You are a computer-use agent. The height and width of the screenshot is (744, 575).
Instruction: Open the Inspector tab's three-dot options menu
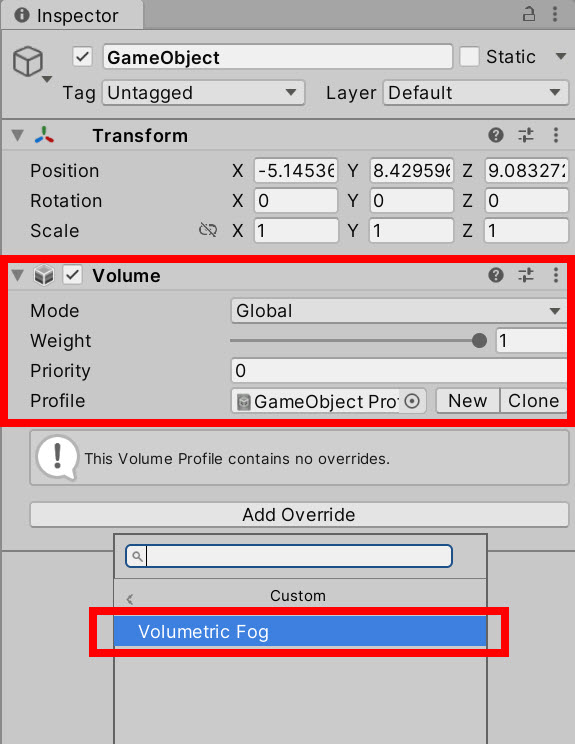point(555,14)
